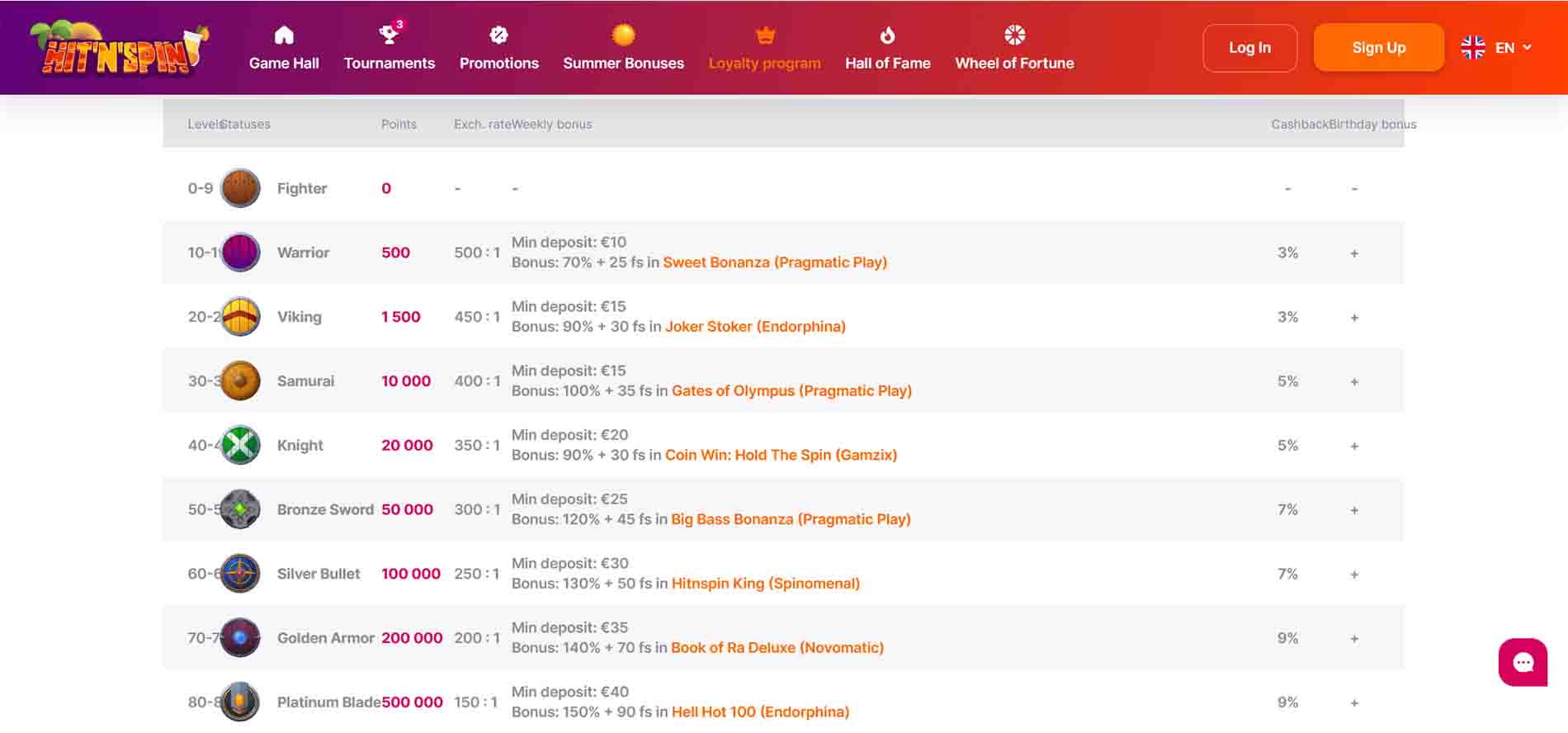1568x733 pixels.
Task: Open Sweet Bonanza (Pragmatic Play) link
Action: pyautogui.click(x=775, y=262)
